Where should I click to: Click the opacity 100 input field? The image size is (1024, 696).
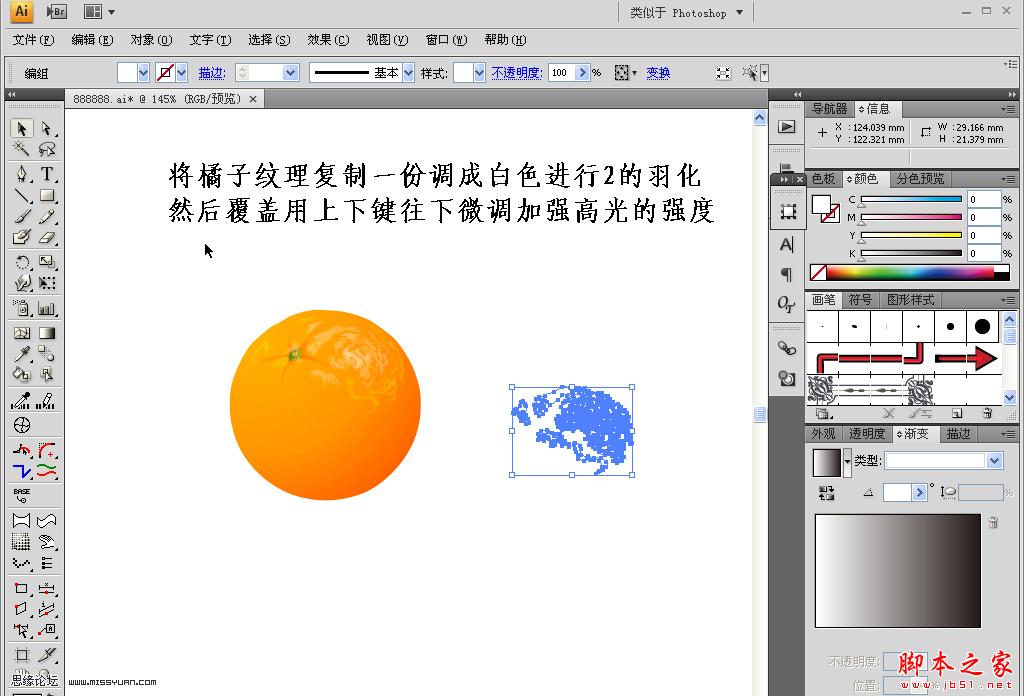[561, 72]
